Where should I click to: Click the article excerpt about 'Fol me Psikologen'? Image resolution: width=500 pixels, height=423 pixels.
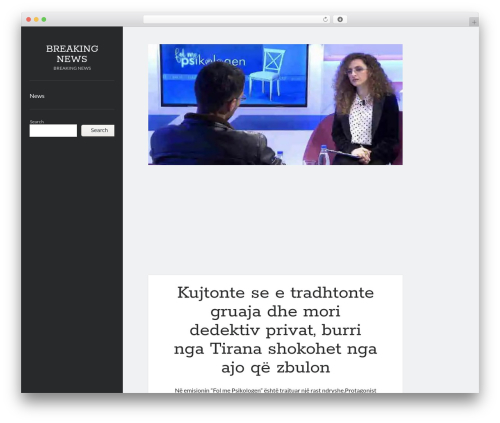click(275, 390)
